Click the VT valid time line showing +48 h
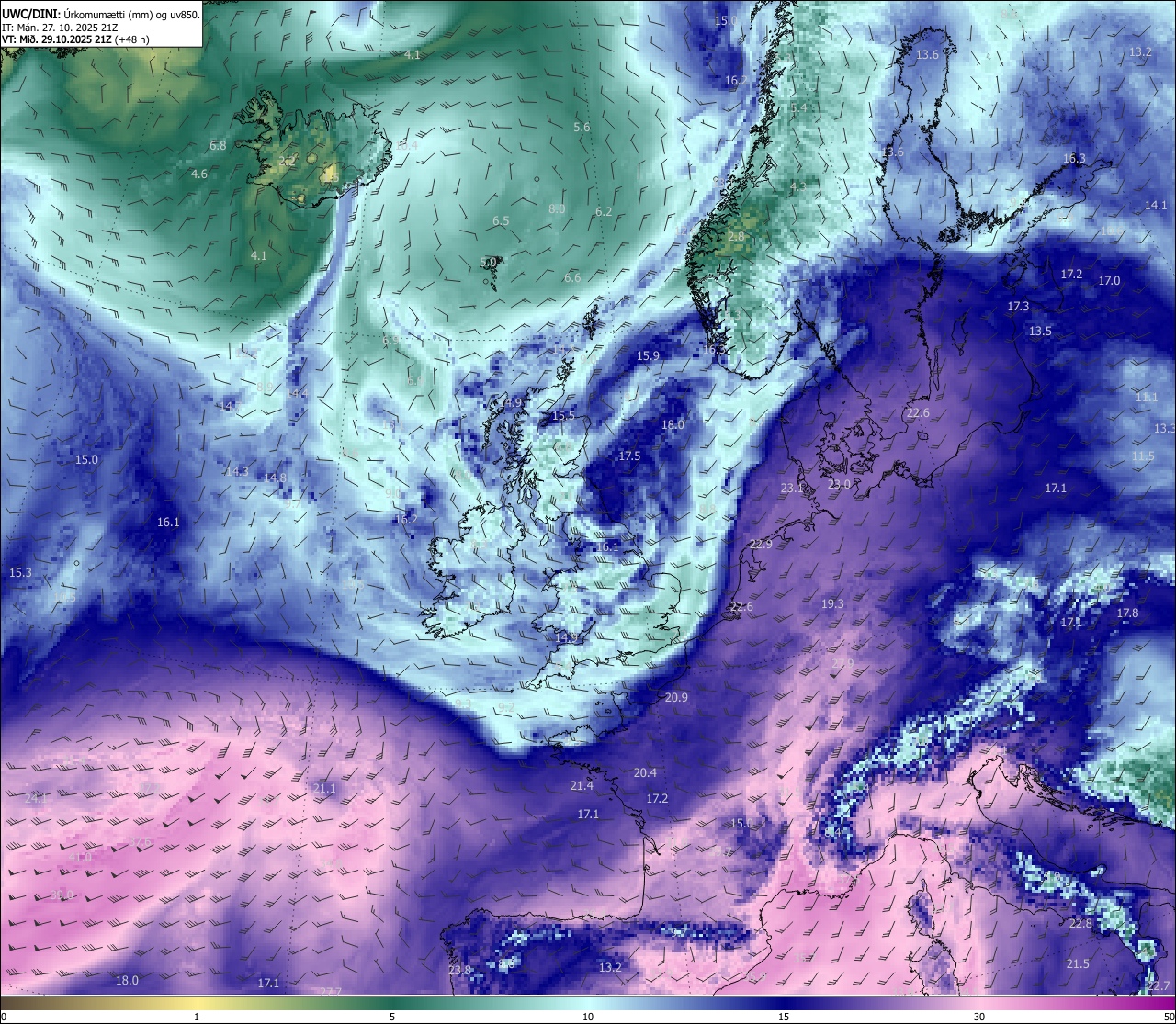Screen dimensions: 1176x1024 point(75,39)
